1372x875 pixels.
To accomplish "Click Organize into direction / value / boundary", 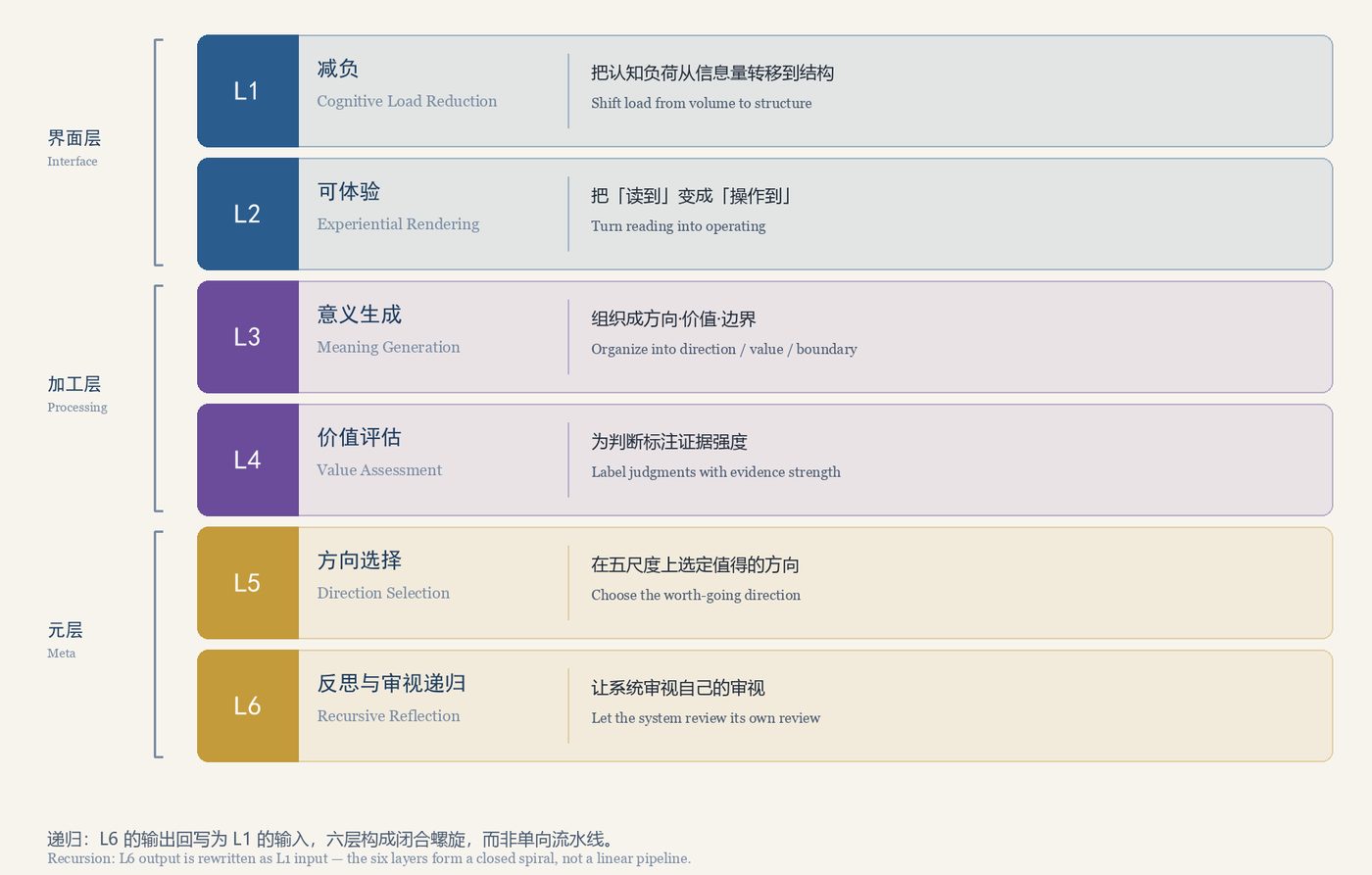I will click(x=724, y=349).
